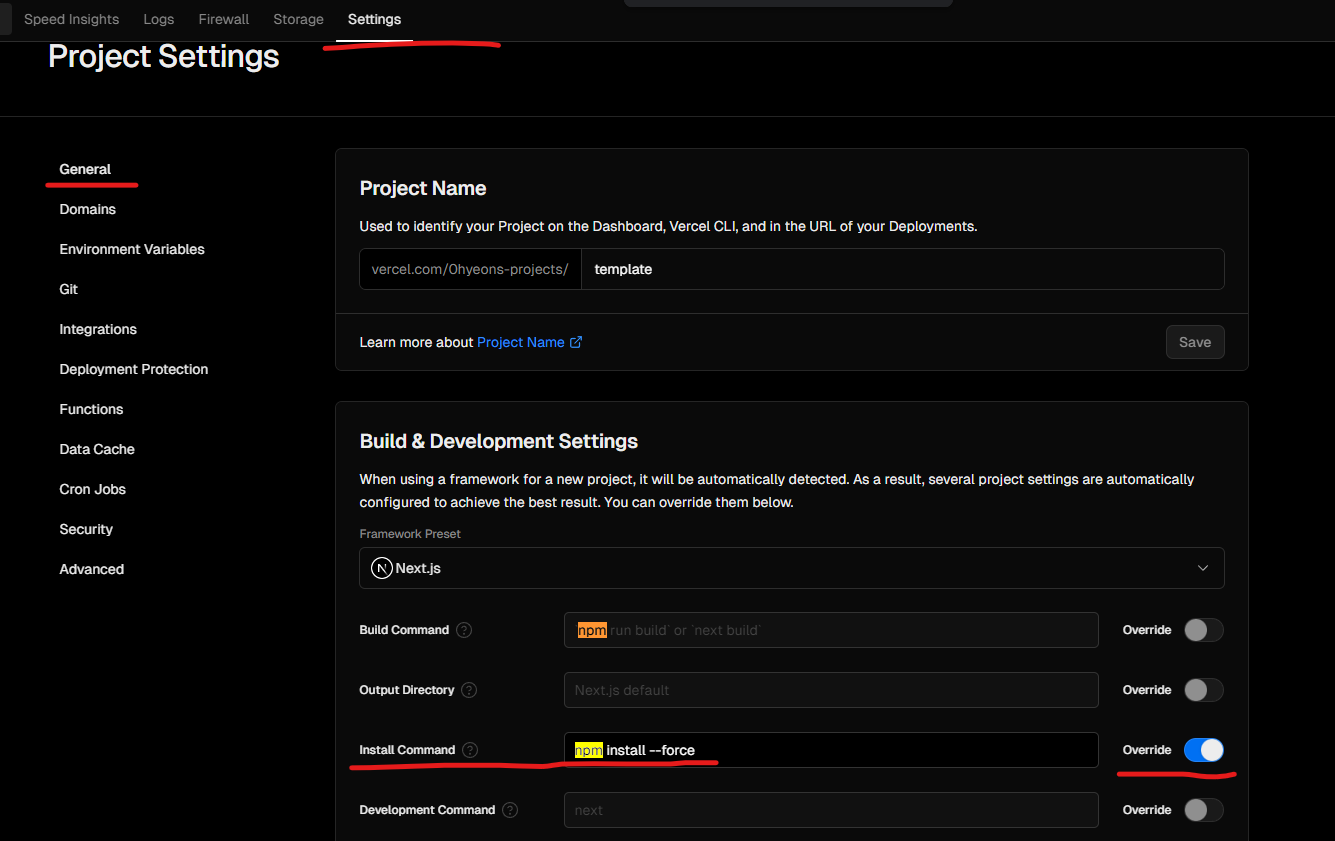This screenshot has width=1335, height=841.
Task: Open Domains settings section
Action: (x=88, y=209)
